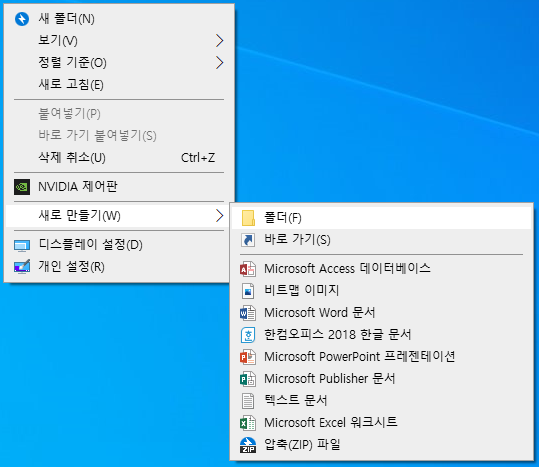Click the greyed 바로 가기 붙여넣기(S) entry

(x=119, y=135)
